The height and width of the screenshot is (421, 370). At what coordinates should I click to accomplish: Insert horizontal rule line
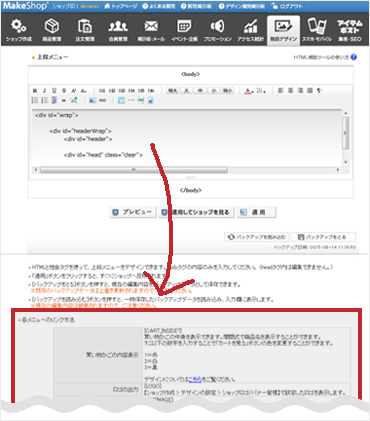[131, 100]
